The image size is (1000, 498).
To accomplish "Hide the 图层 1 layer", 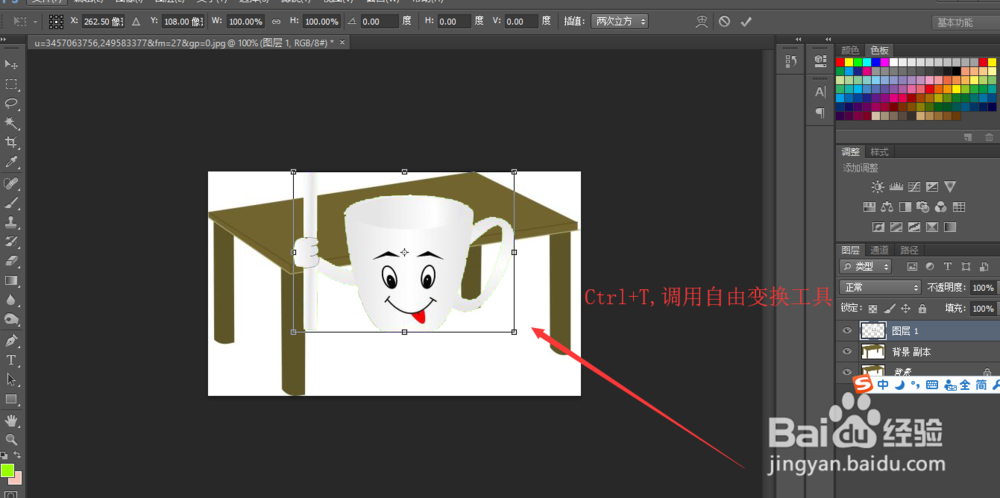I will [x=847, y=331].
